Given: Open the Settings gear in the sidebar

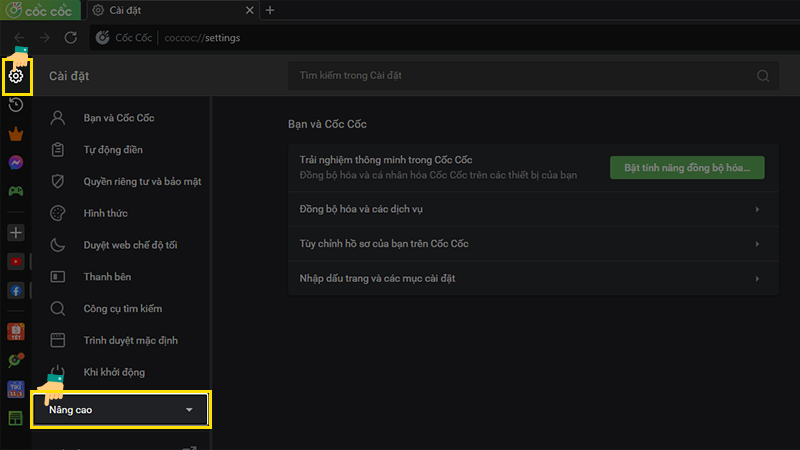Looking at the screenshot, I should pyautogui.click(x=16, y=76).
